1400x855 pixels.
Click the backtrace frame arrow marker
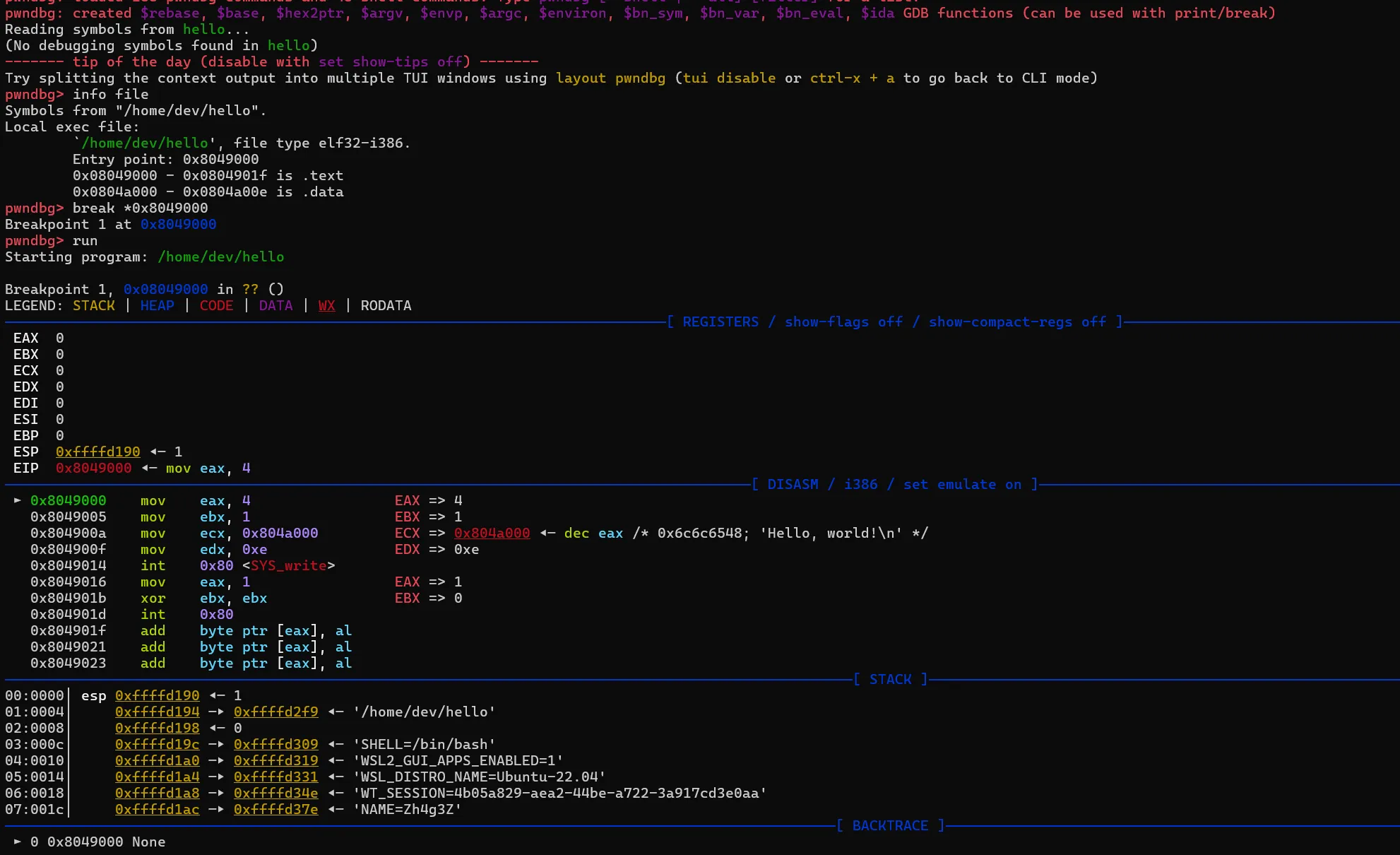tap(17, 842)
